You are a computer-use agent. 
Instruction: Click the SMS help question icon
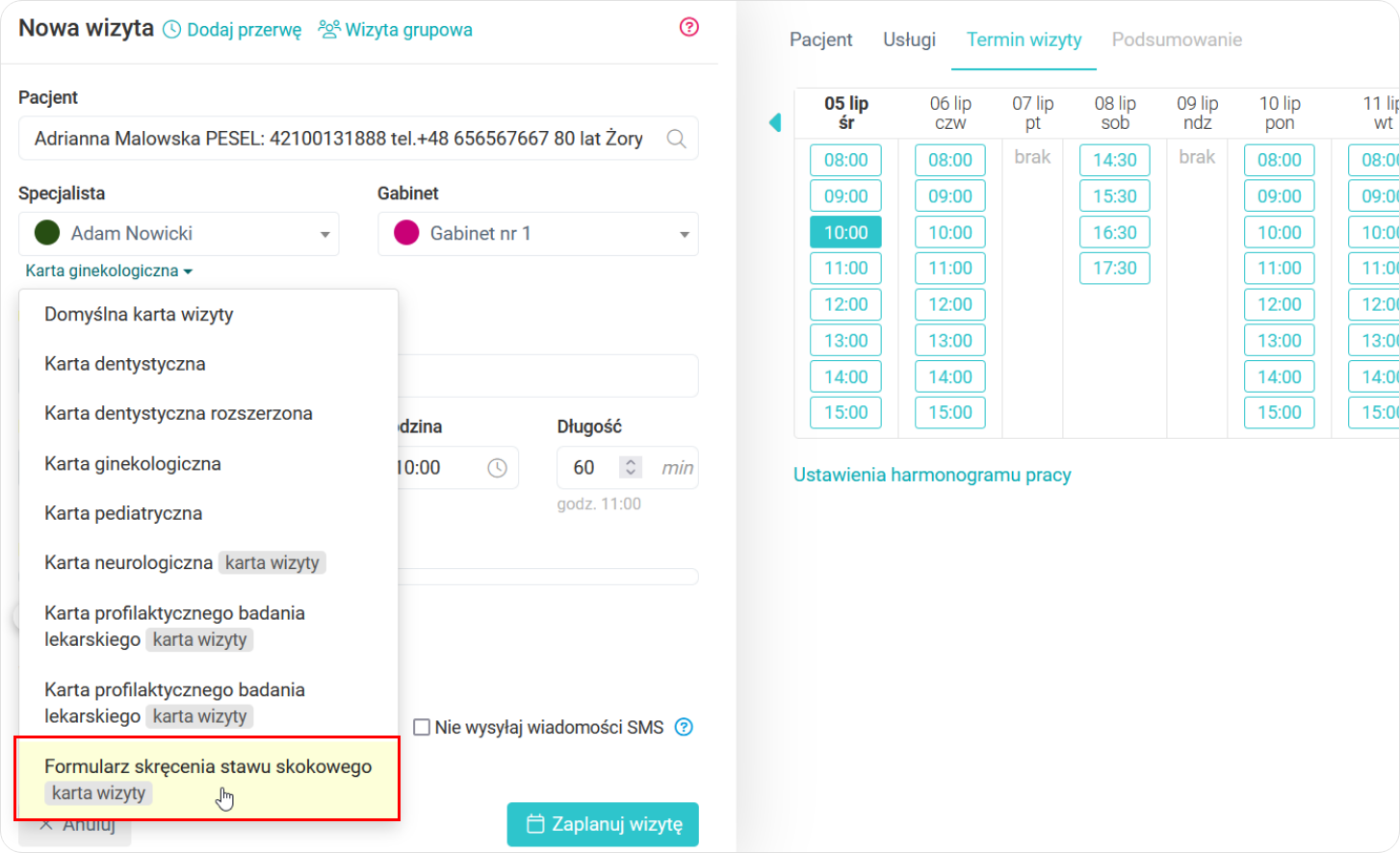[684, 727]
